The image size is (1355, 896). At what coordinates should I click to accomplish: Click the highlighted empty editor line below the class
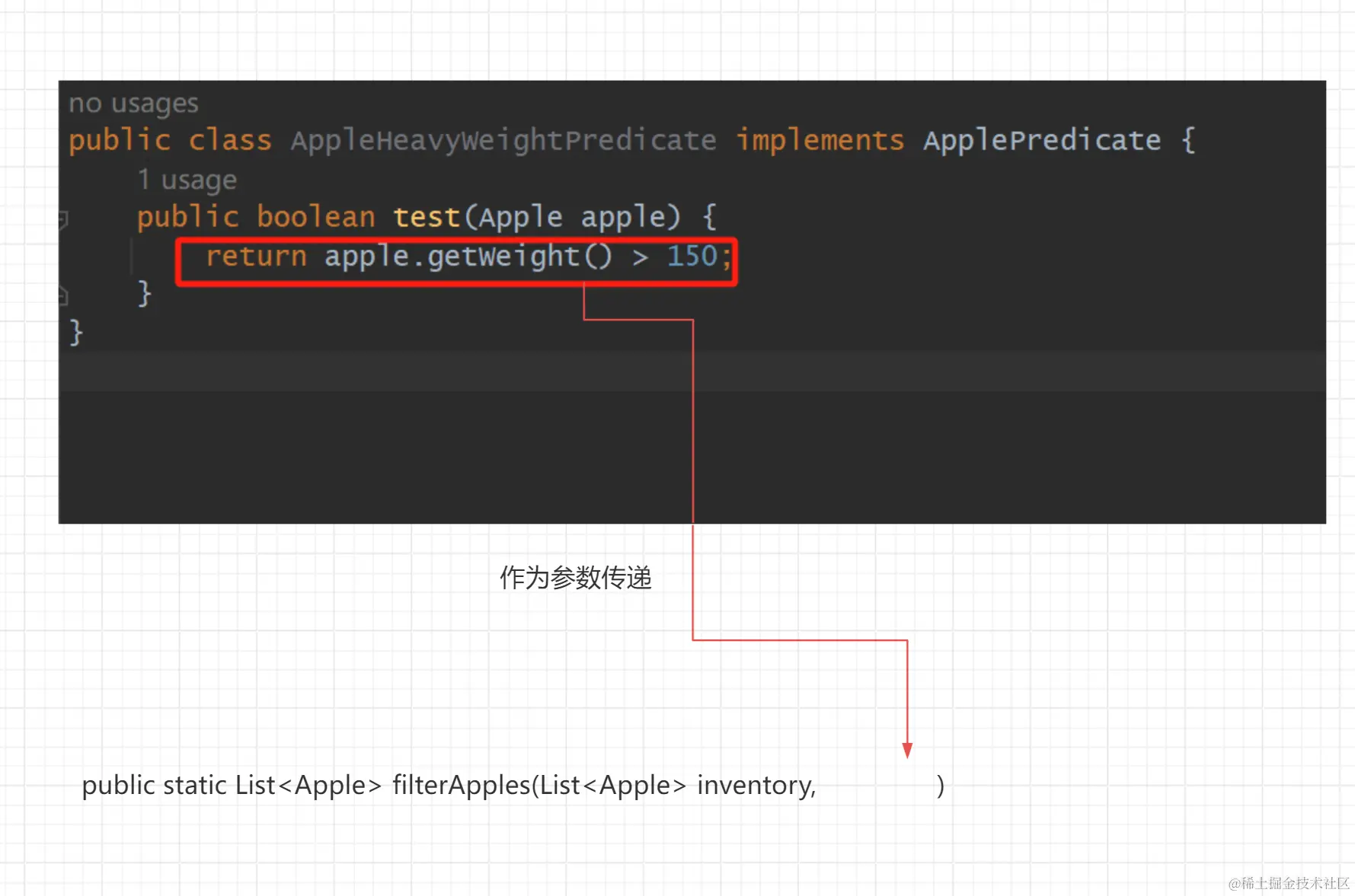(685, 371)
